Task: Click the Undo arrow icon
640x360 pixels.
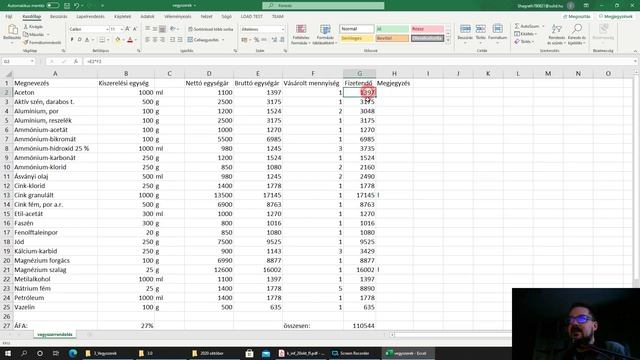Action: [x=76, y=6]
